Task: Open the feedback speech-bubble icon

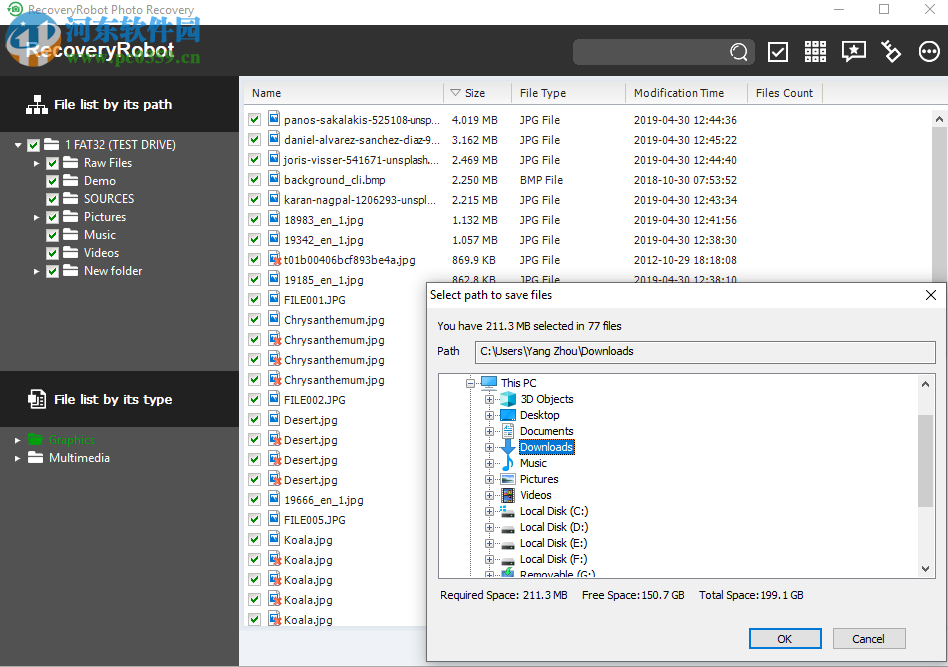Action: pyautogui.click(x=853, y=51)
